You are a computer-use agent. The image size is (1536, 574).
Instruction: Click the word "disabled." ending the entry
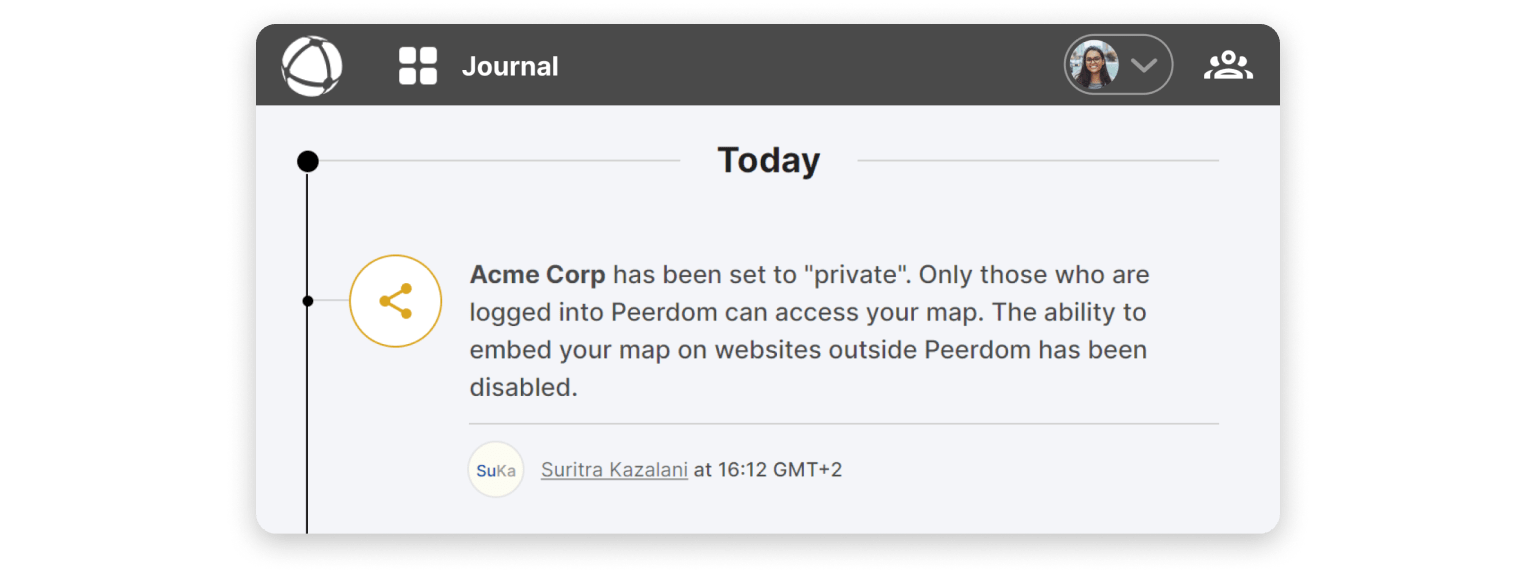pos(524,388)
